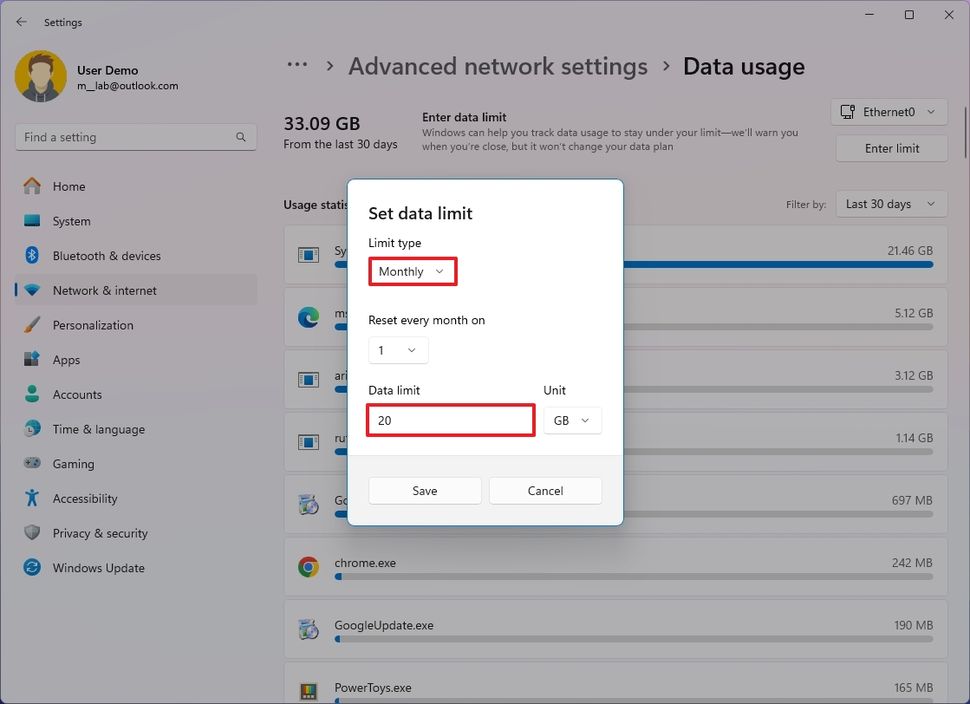Click the Accounts sidebar icon

click(33, 394)
